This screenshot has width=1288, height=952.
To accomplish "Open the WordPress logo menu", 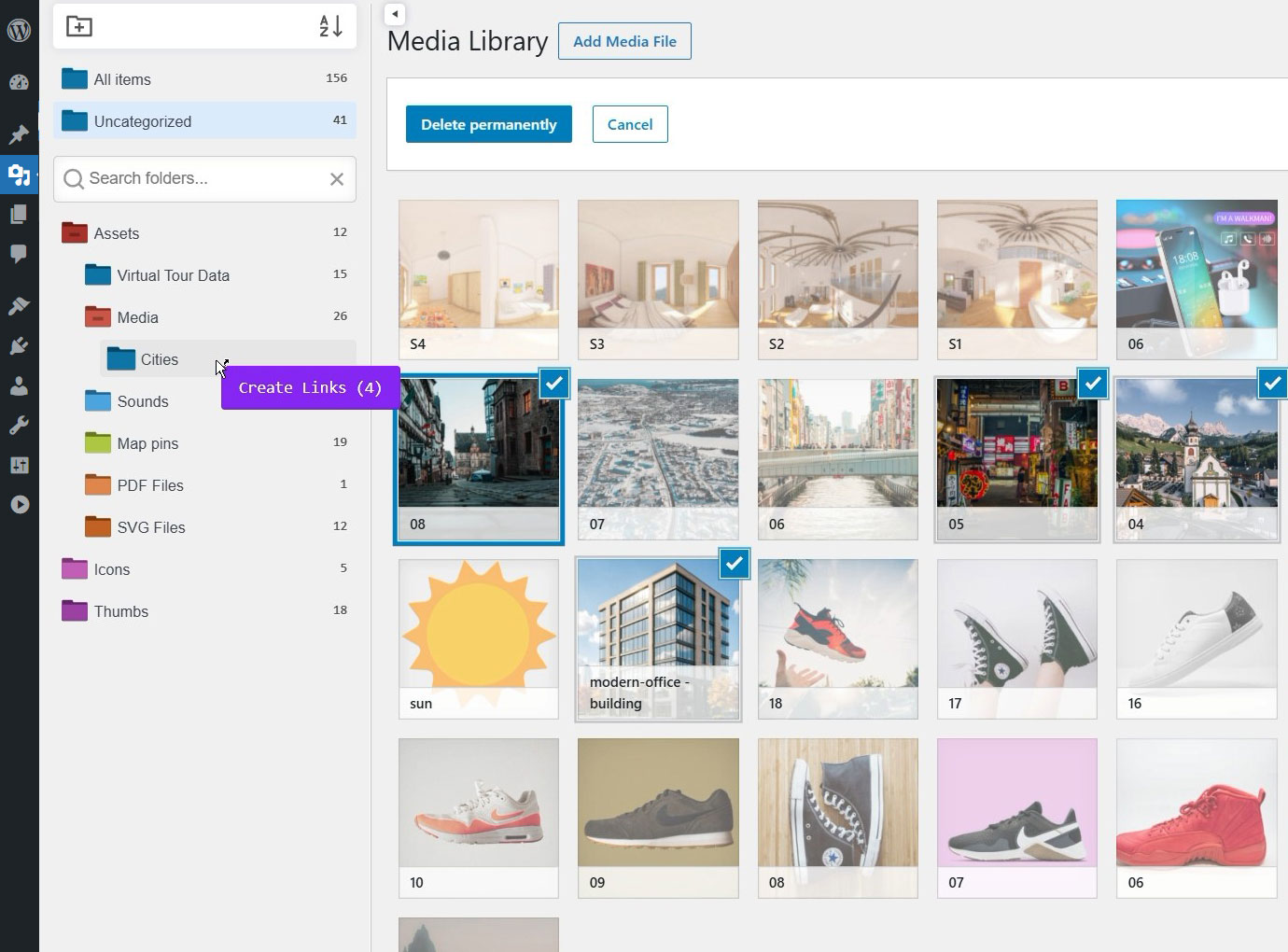I will point(19,30).
